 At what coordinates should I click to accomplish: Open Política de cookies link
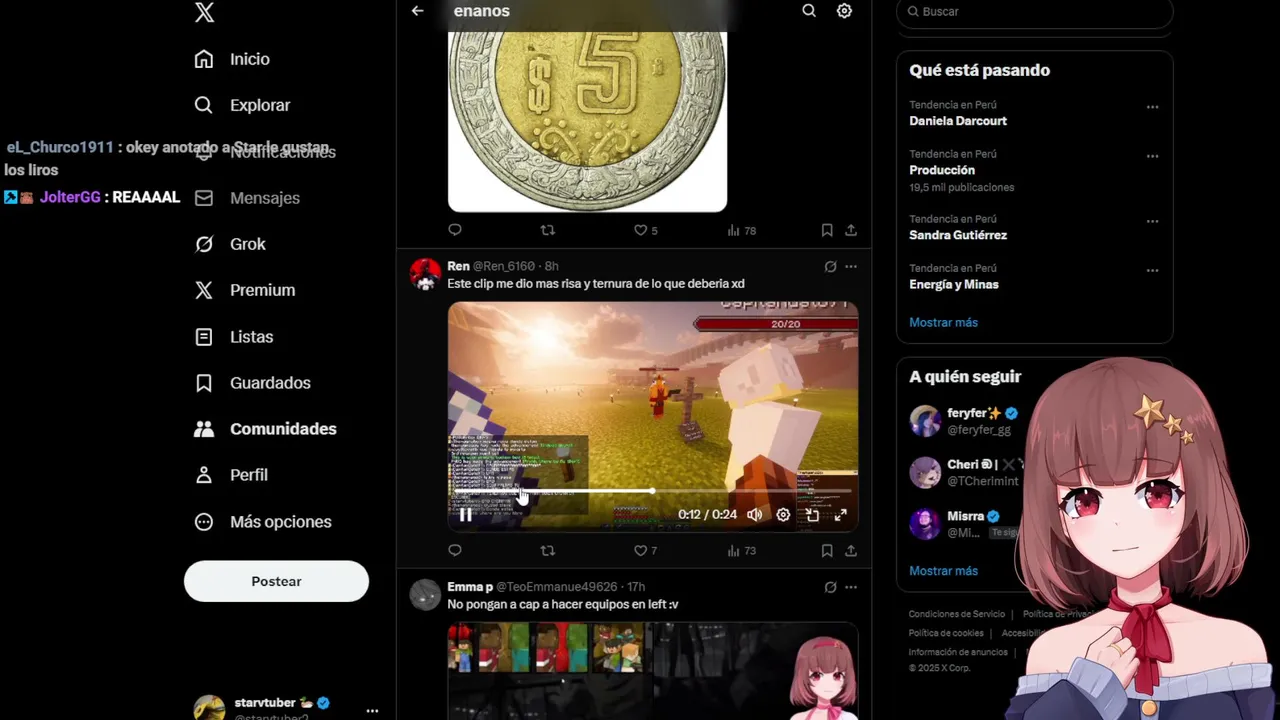click(946, 633)
